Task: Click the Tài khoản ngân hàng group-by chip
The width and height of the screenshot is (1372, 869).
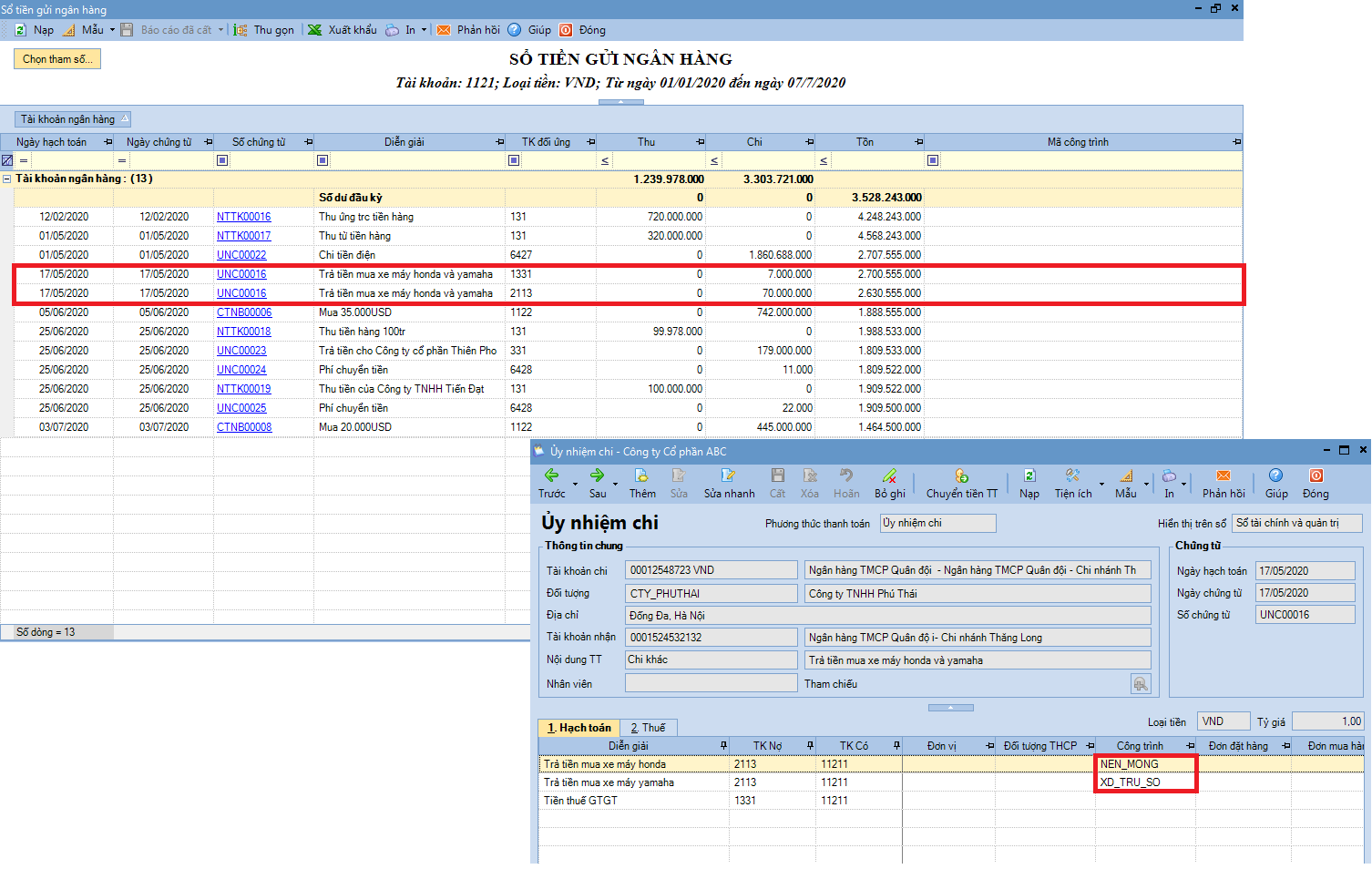Action: tap(74, 119)
